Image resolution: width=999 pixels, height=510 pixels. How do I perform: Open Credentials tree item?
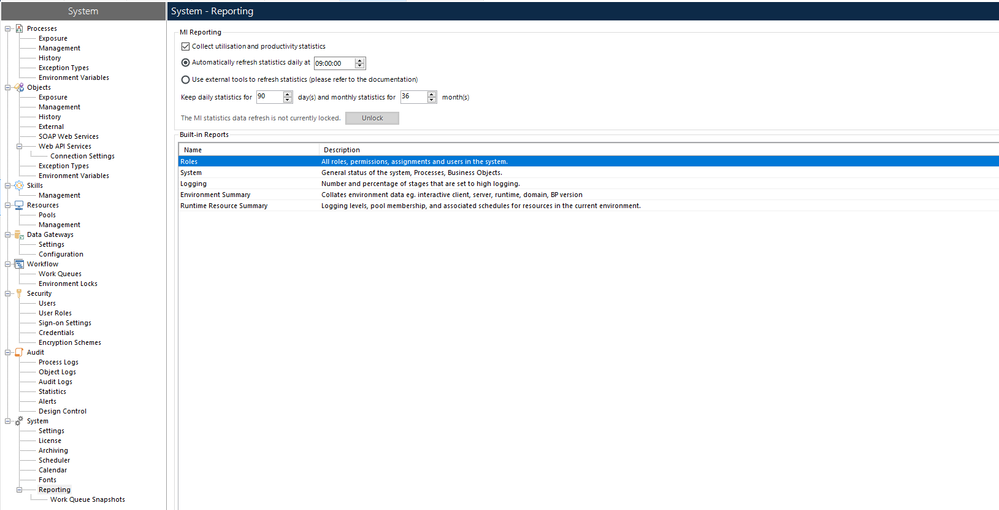click(x=57, y=333)
